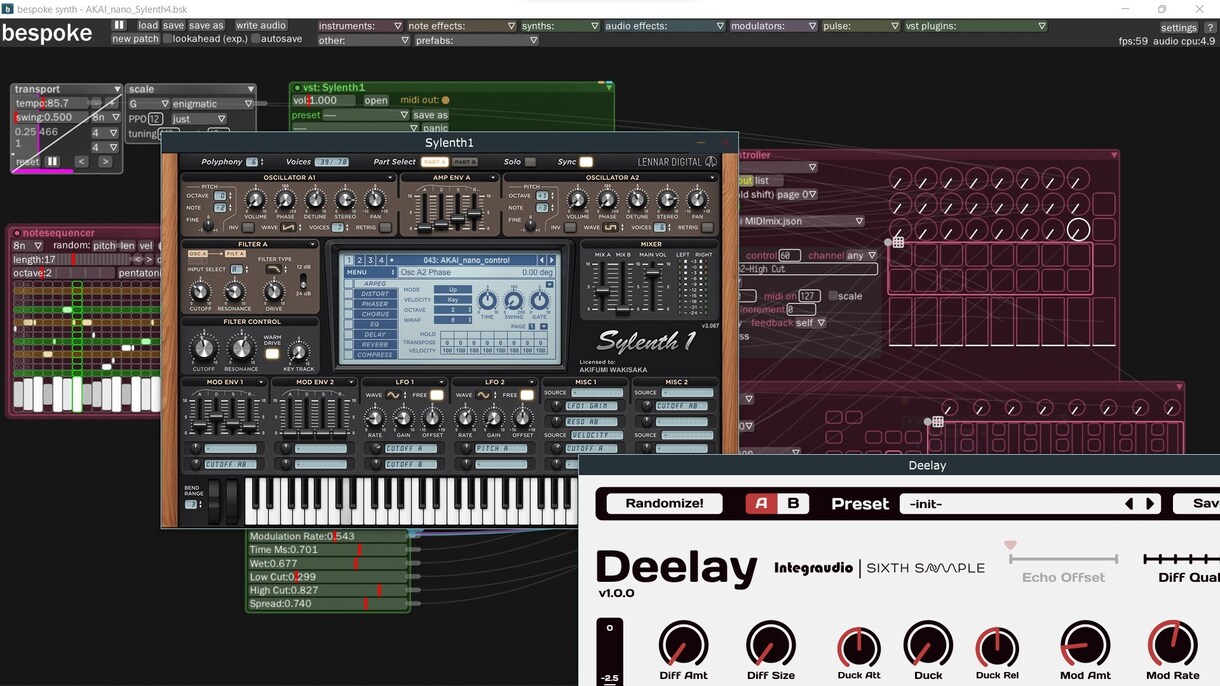This screenshot has height=686, width=1220.
Task: Nudge transport forward with the > arrow
Action: (105, 162)
